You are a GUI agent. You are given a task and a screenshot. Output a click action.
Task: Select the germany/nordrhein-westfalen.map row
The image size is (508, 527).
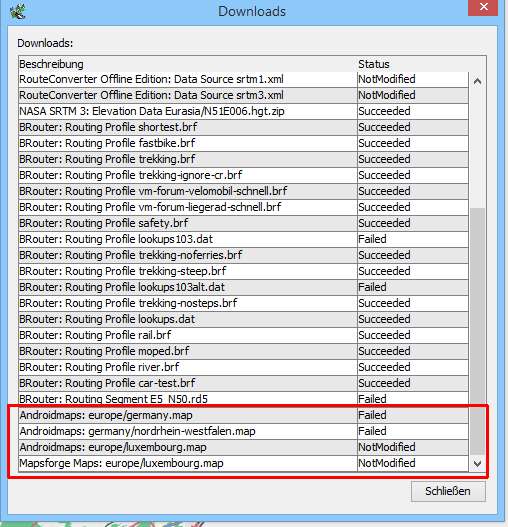(243, 431)
